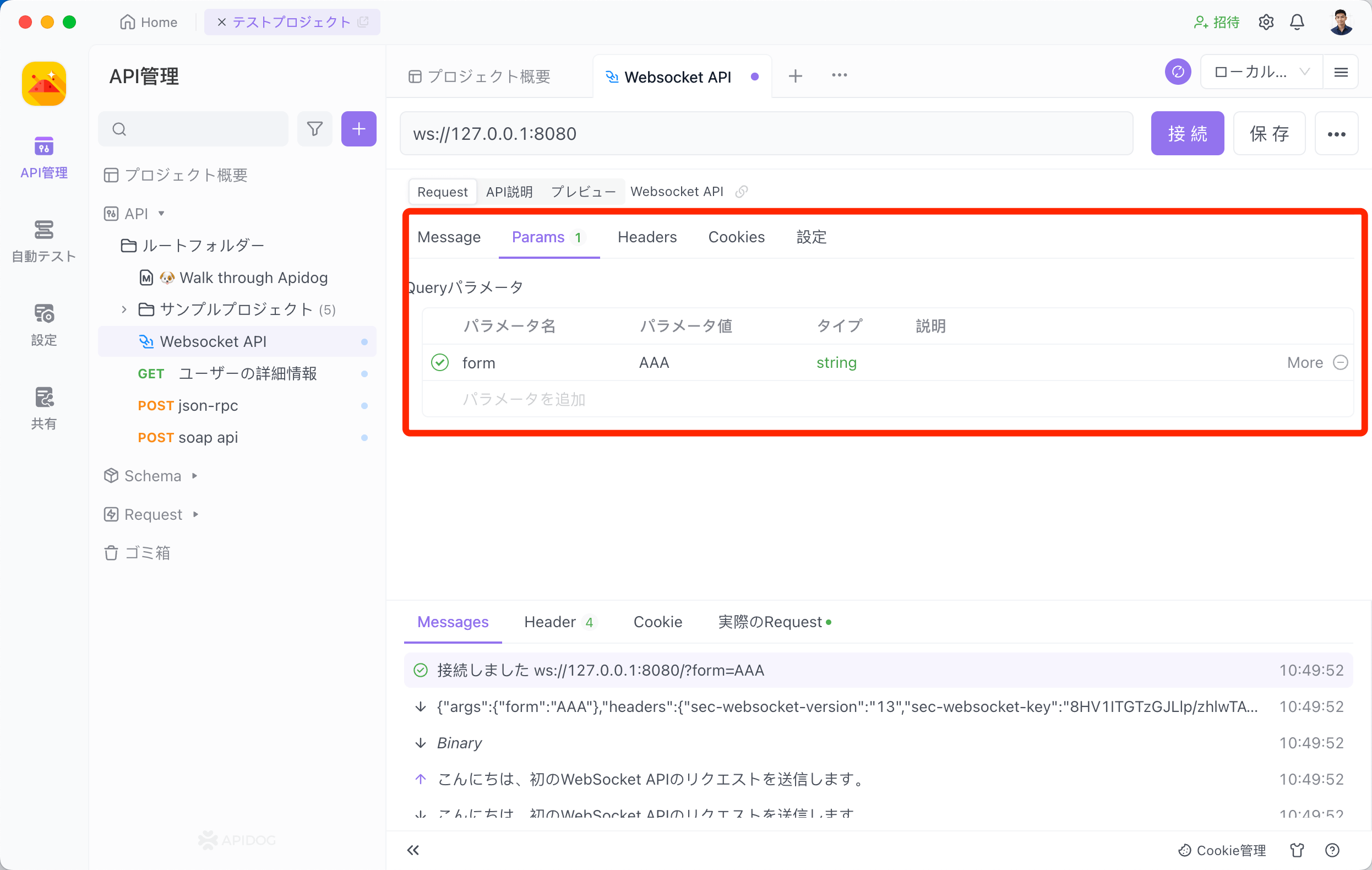Open the tab bar ellipsis options
This screenshot has height=870, width=1372.
[839, 75]
